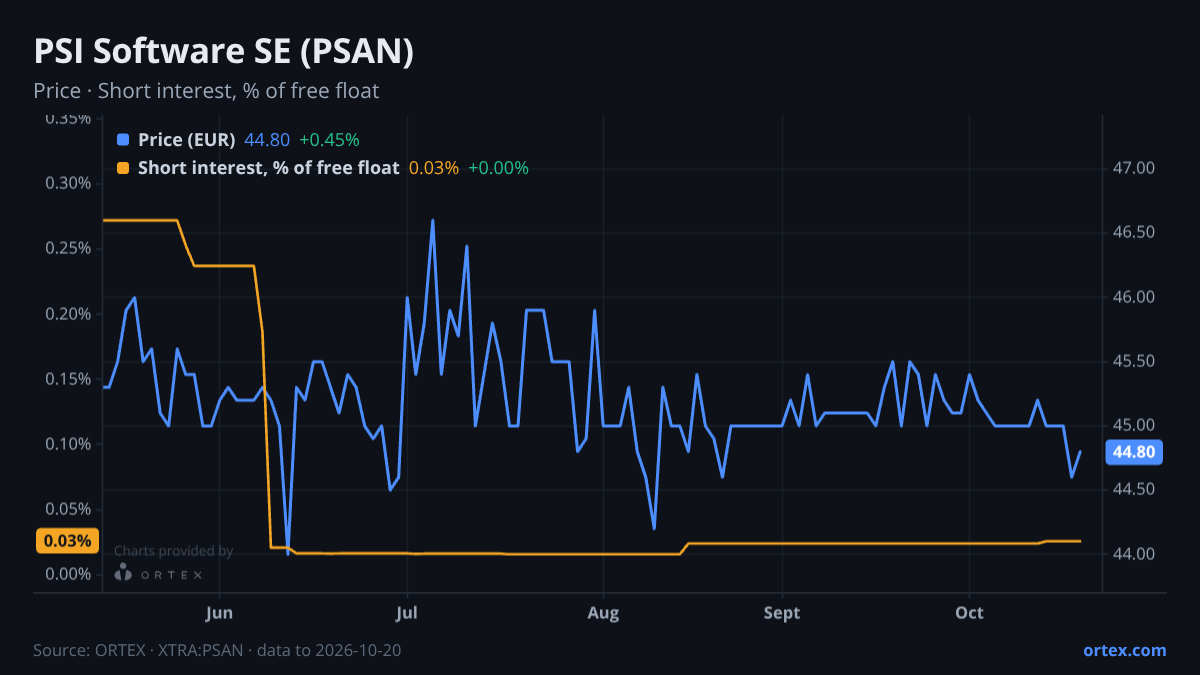Image resolution: width=1200 pixels, height=675 pixels.
Task: Click the 44.50 right axis label
Action: (x=1133, y=489)
